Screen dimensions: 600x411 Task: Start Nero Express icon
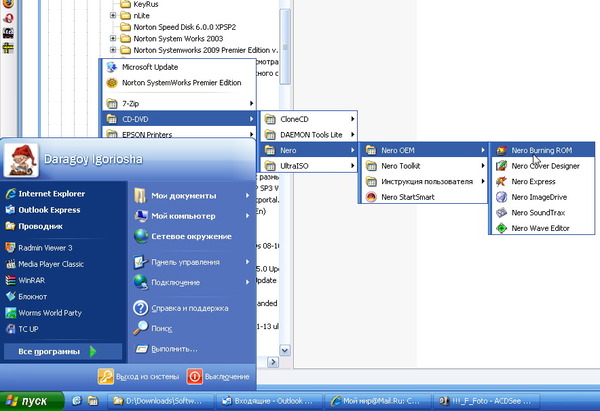[501, 181]
